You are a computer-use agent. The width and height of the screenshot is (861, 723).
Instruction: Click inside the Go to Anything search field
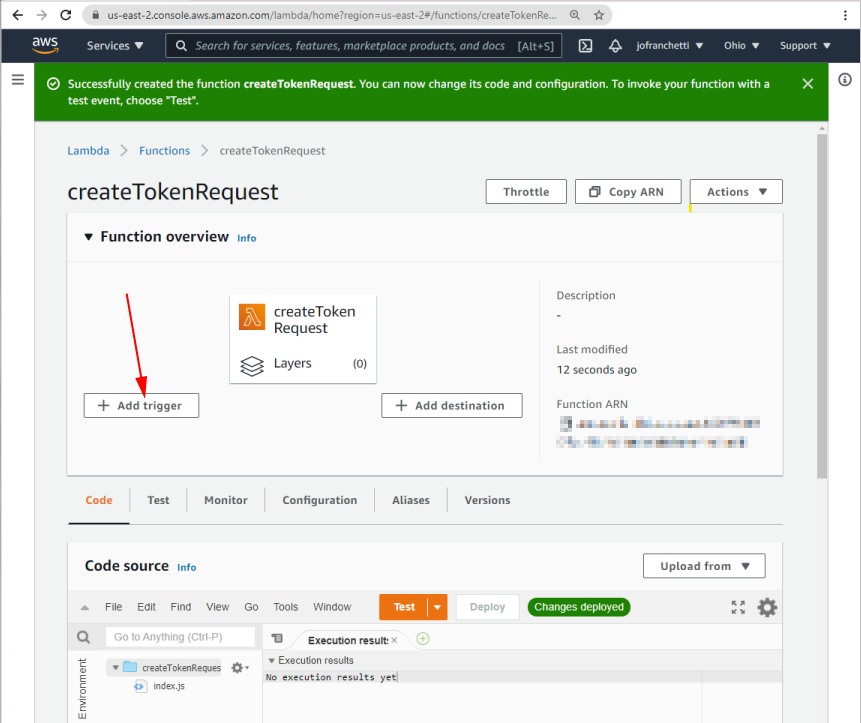click(180, 637)
